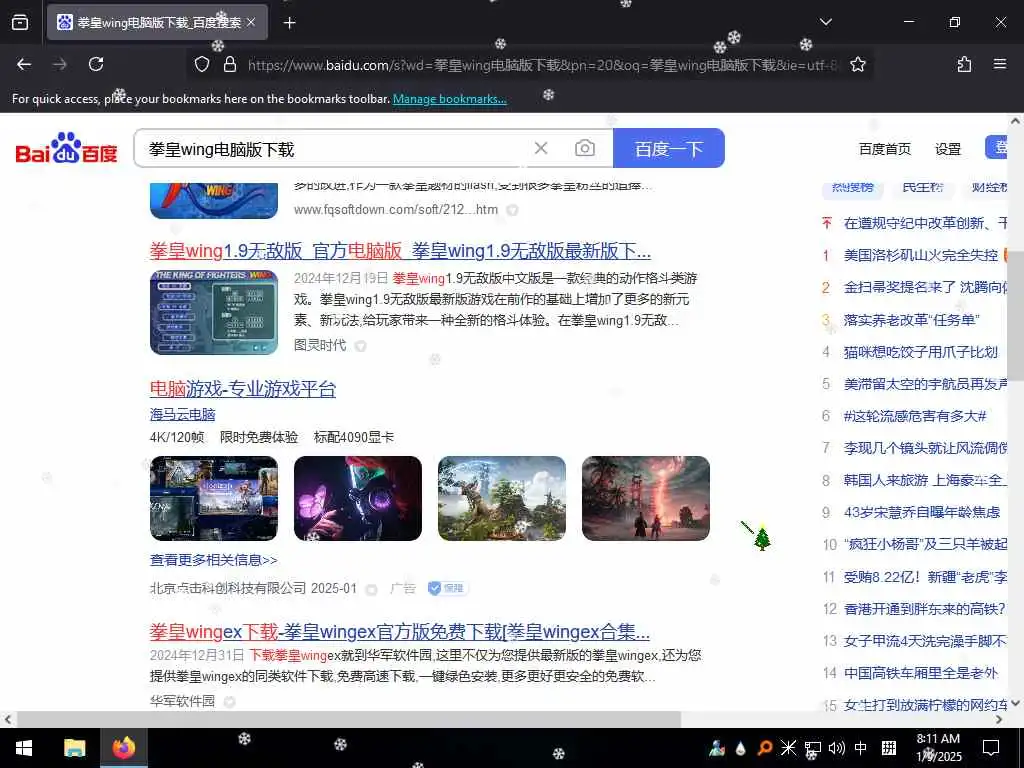The image size is (1024, 768).
Task: Open hot search 美国洛杉矶山火完全失控
Action: point(920,255)
